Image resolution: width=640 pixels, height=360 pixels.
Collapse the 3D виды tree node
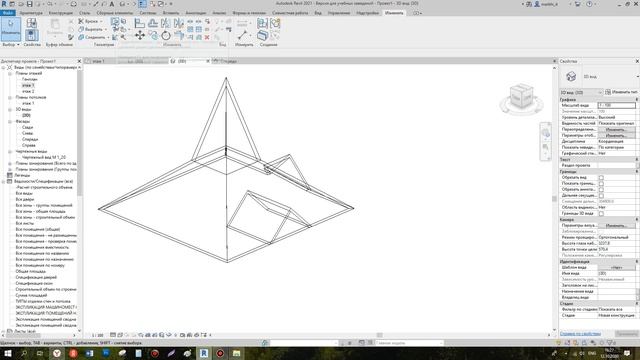pyautogui.click(x=10, y=109)
